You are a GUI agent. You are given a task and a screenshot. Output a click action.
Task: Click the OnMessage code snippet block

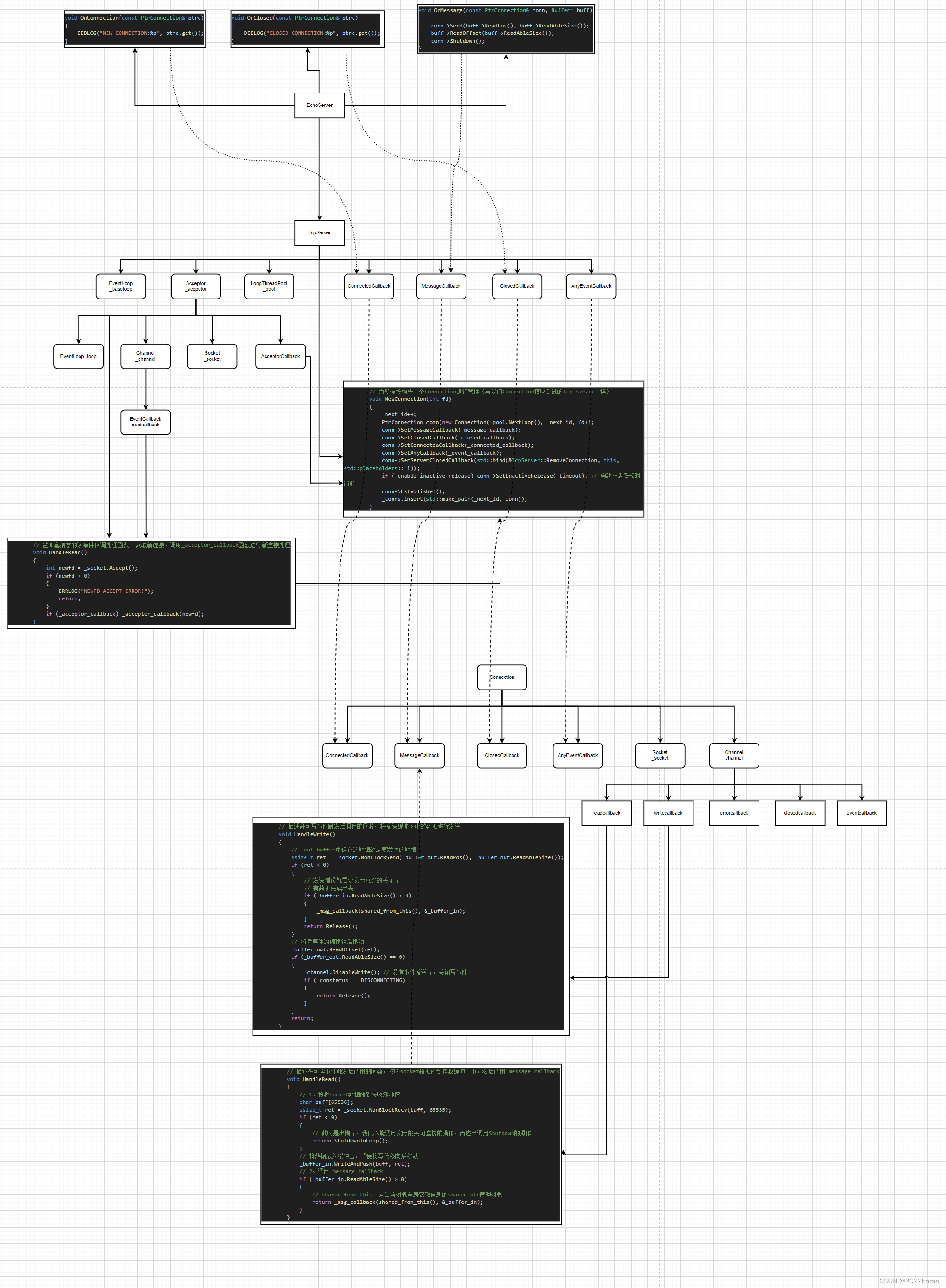coord(506,29)
